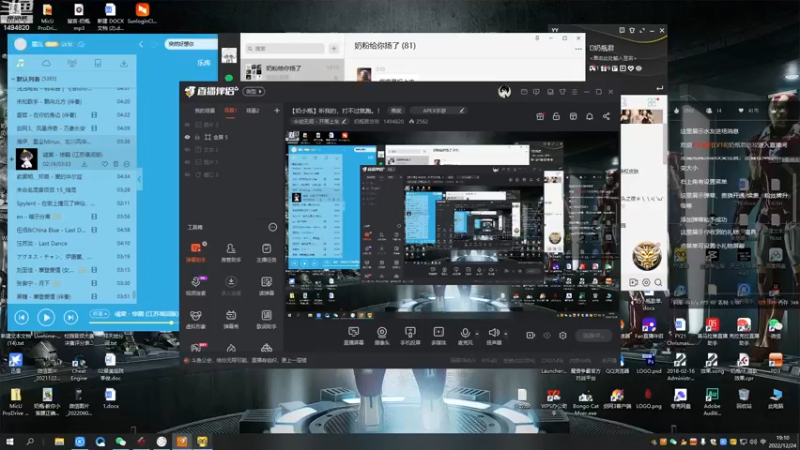Open the 读弹幕 tool
Screen dimensions: 800x450
pyautogui.click(x=266, y=286)
